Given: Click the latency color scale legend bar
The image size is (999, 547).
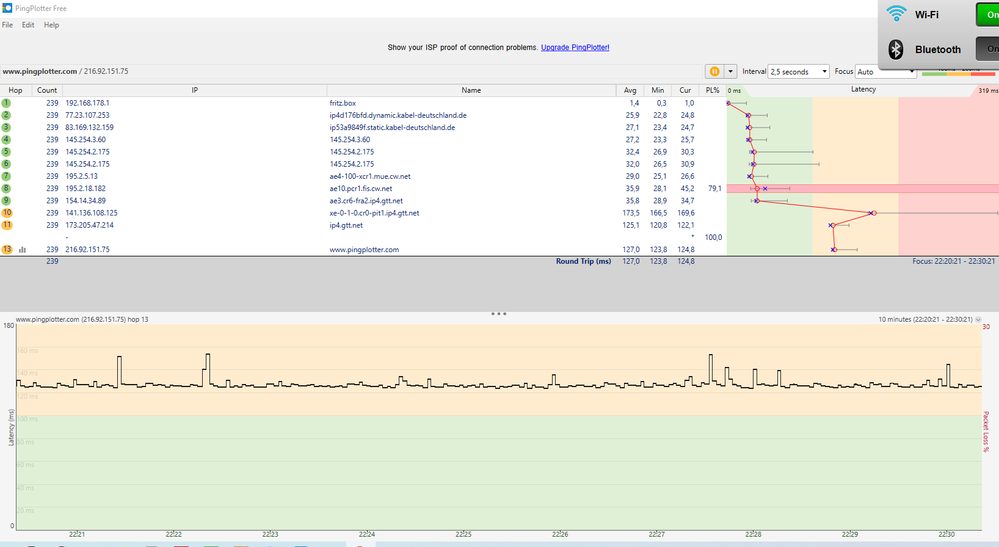Looking at the screenshot, I should point(958,74).
